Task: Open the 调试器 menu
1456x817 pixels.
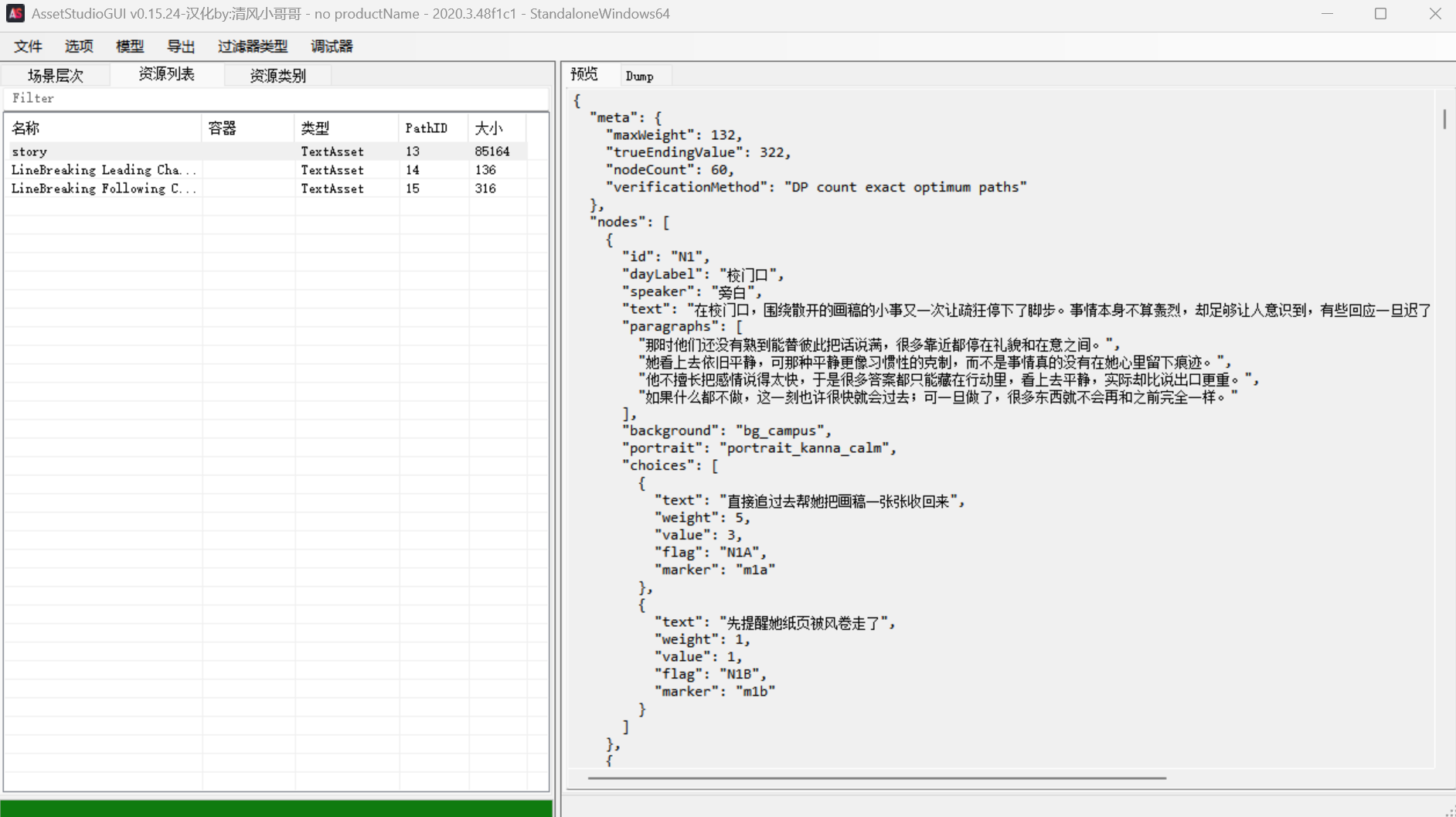Action: pyautogui.click(x=332, y=46)
